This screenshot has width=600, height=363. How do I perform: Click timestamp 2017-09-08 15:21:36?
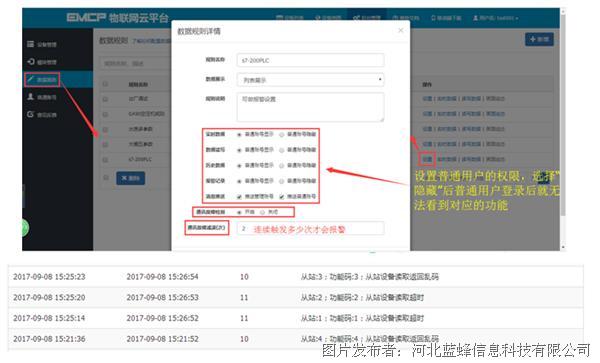point(49,339)
